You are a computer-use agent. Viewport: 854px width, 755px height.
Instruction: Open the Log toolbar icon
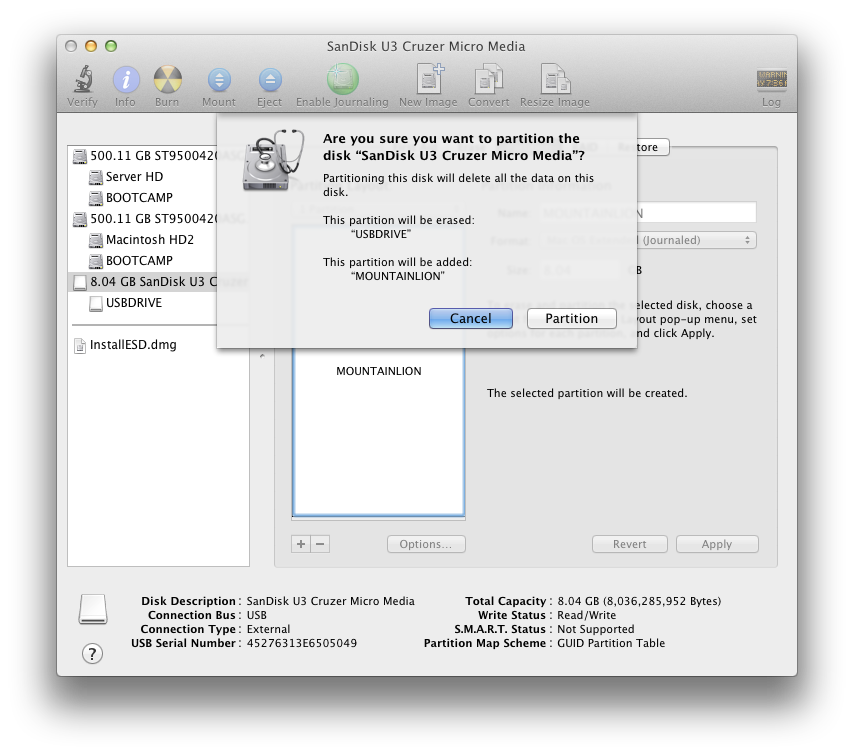771,80
